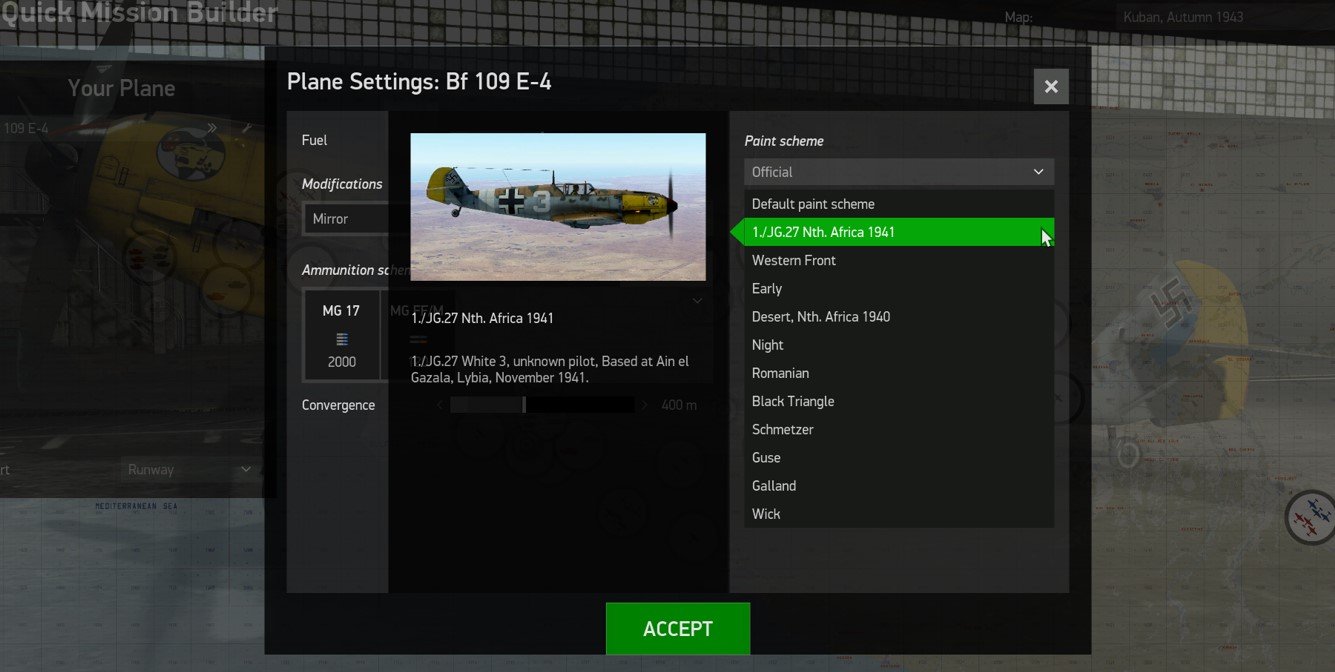
Task: Click the Mirror modification entry
Action: click(x=345, y=219)
